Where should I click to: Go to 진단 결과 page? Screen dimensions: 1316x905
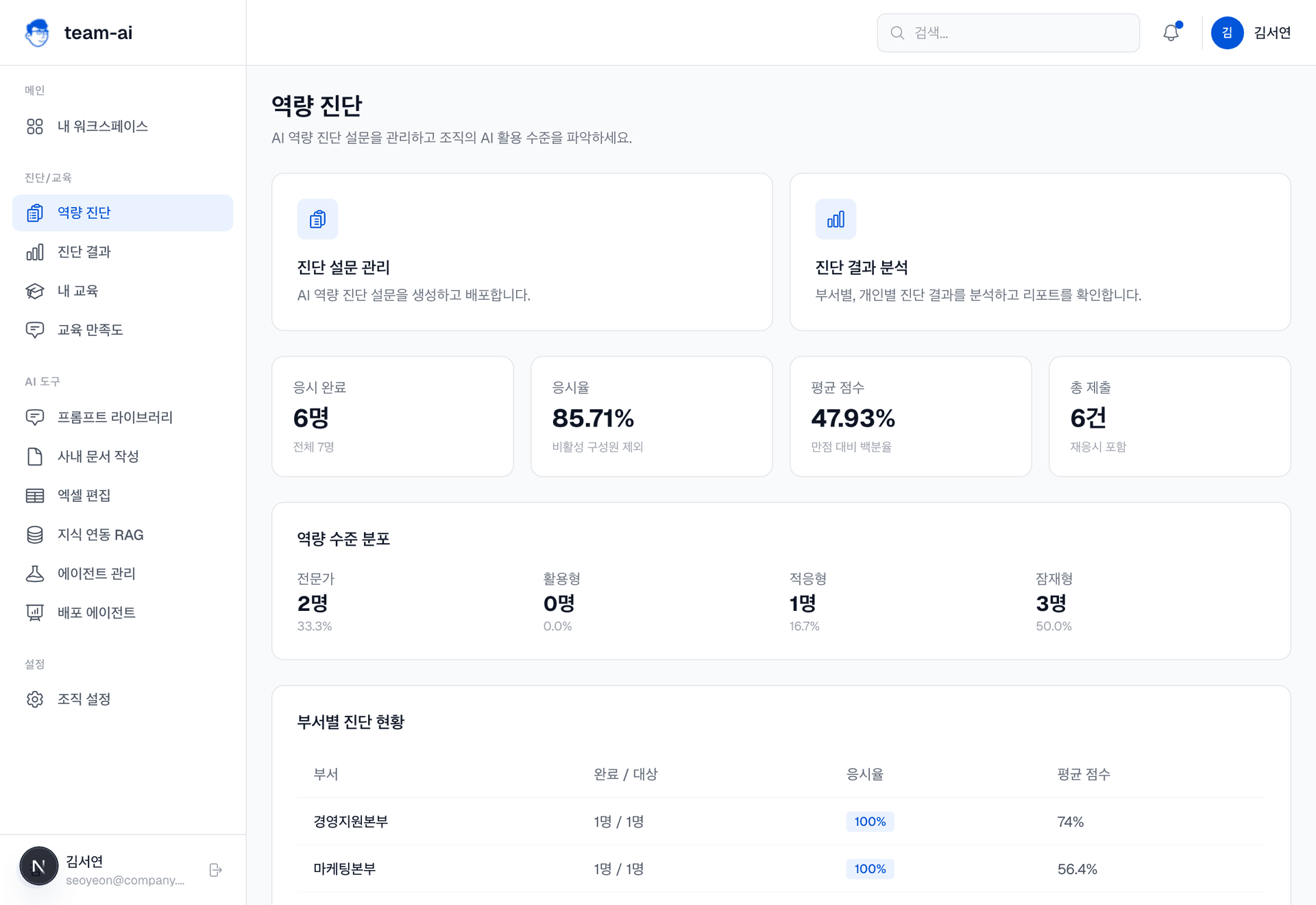[x=123, y=252]
